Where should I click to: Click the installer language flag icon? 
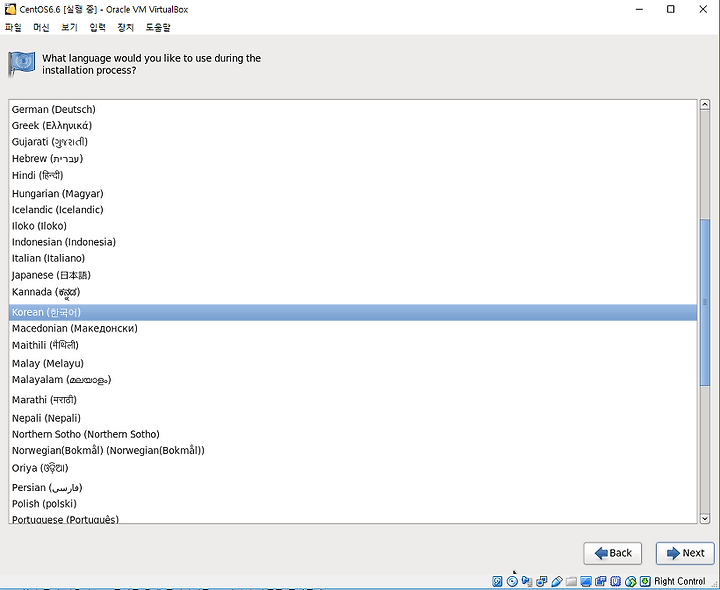[22, 64]
